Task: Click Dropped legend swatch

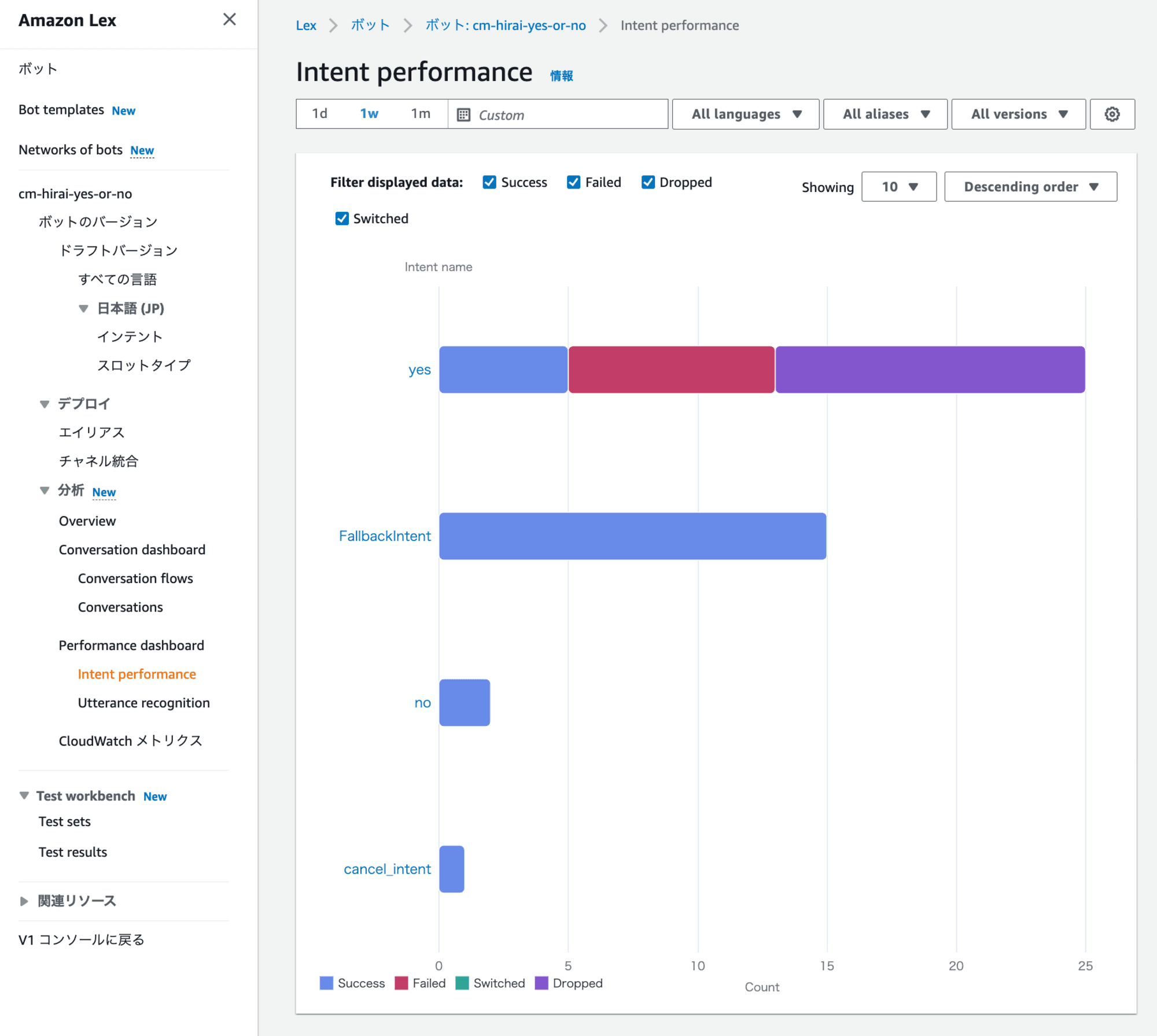Action: click(x=541, y=983)
